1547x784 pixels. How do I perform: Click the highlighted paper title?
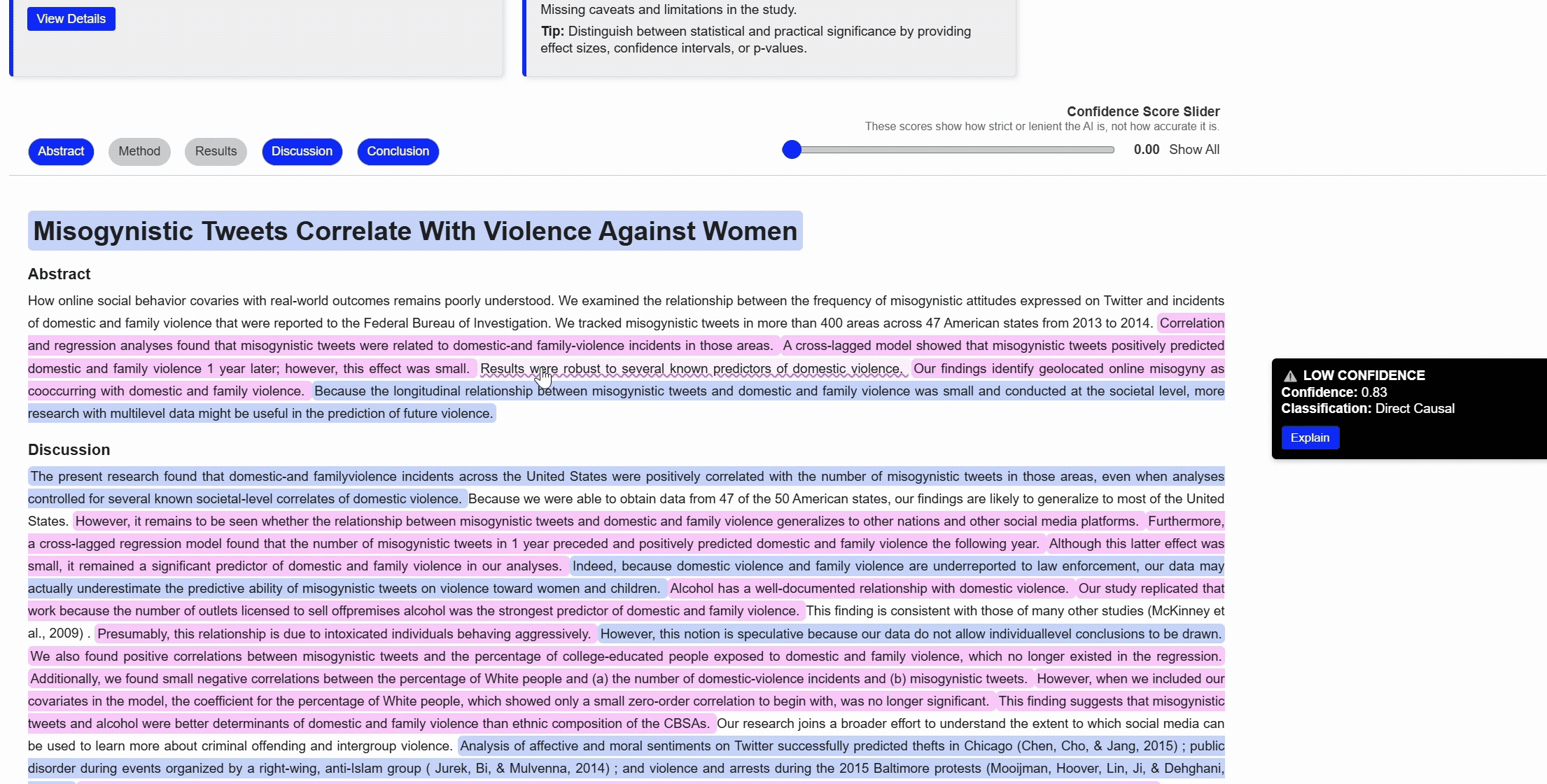point(415,231)
